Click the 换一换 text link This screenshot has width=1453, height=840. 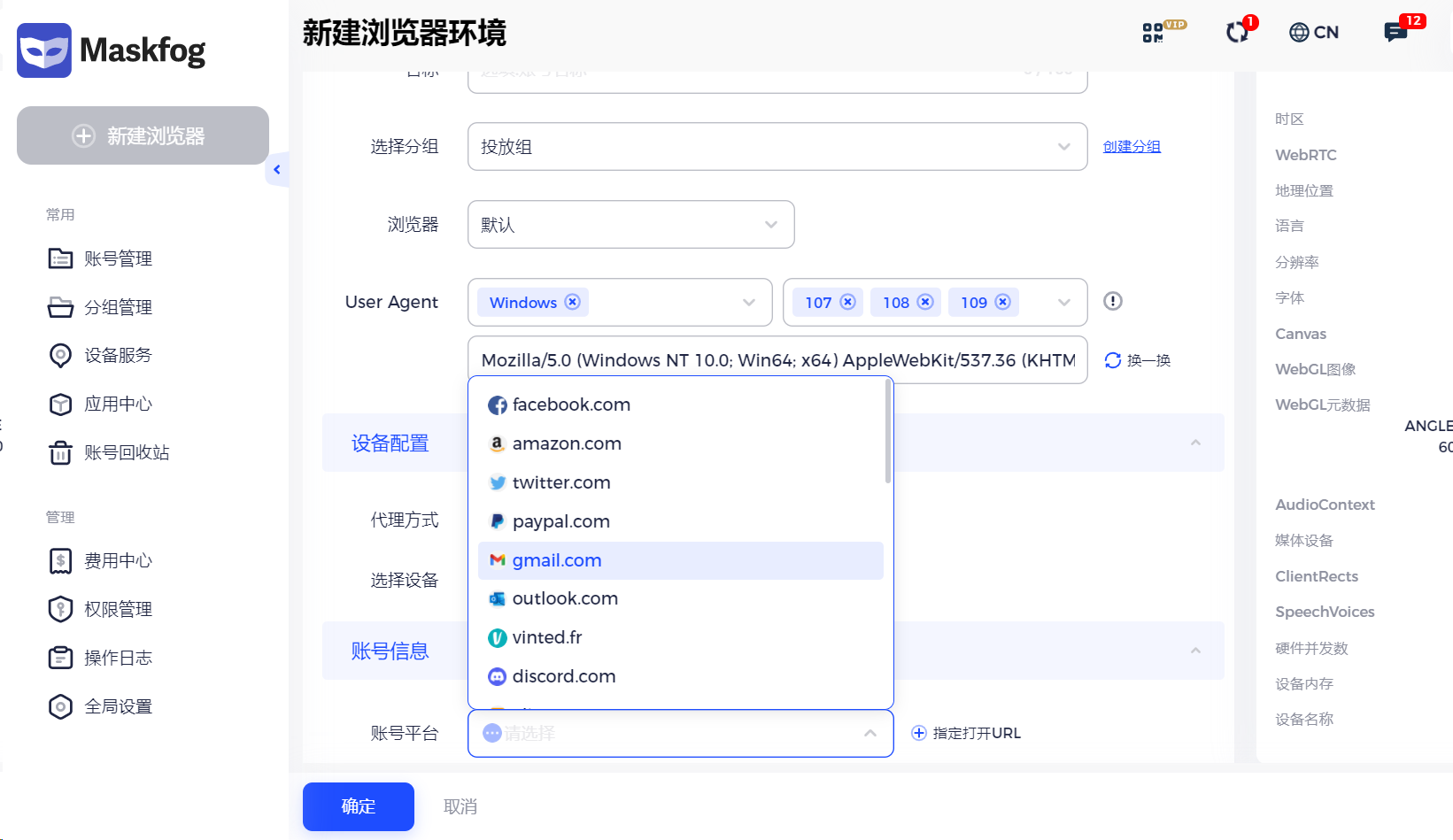tap(1148, 360)
